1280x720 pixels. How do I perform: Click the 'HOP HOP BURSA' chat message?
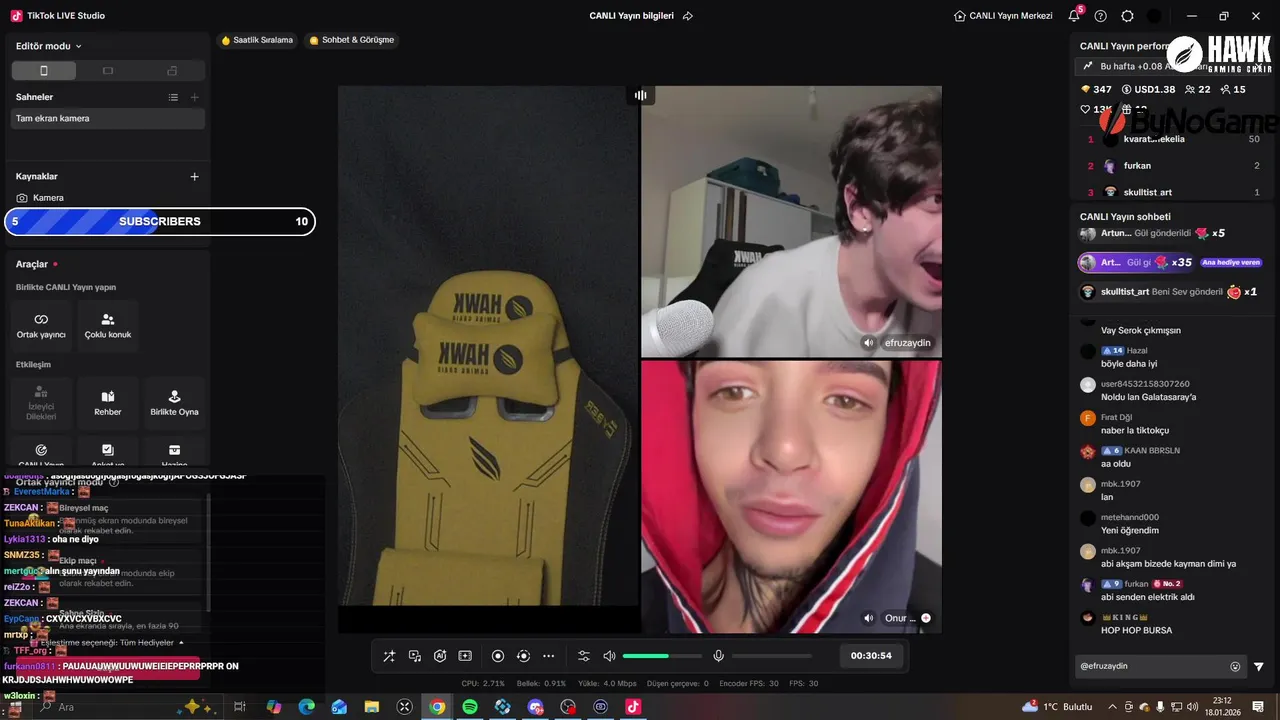tap(1136, 630)
